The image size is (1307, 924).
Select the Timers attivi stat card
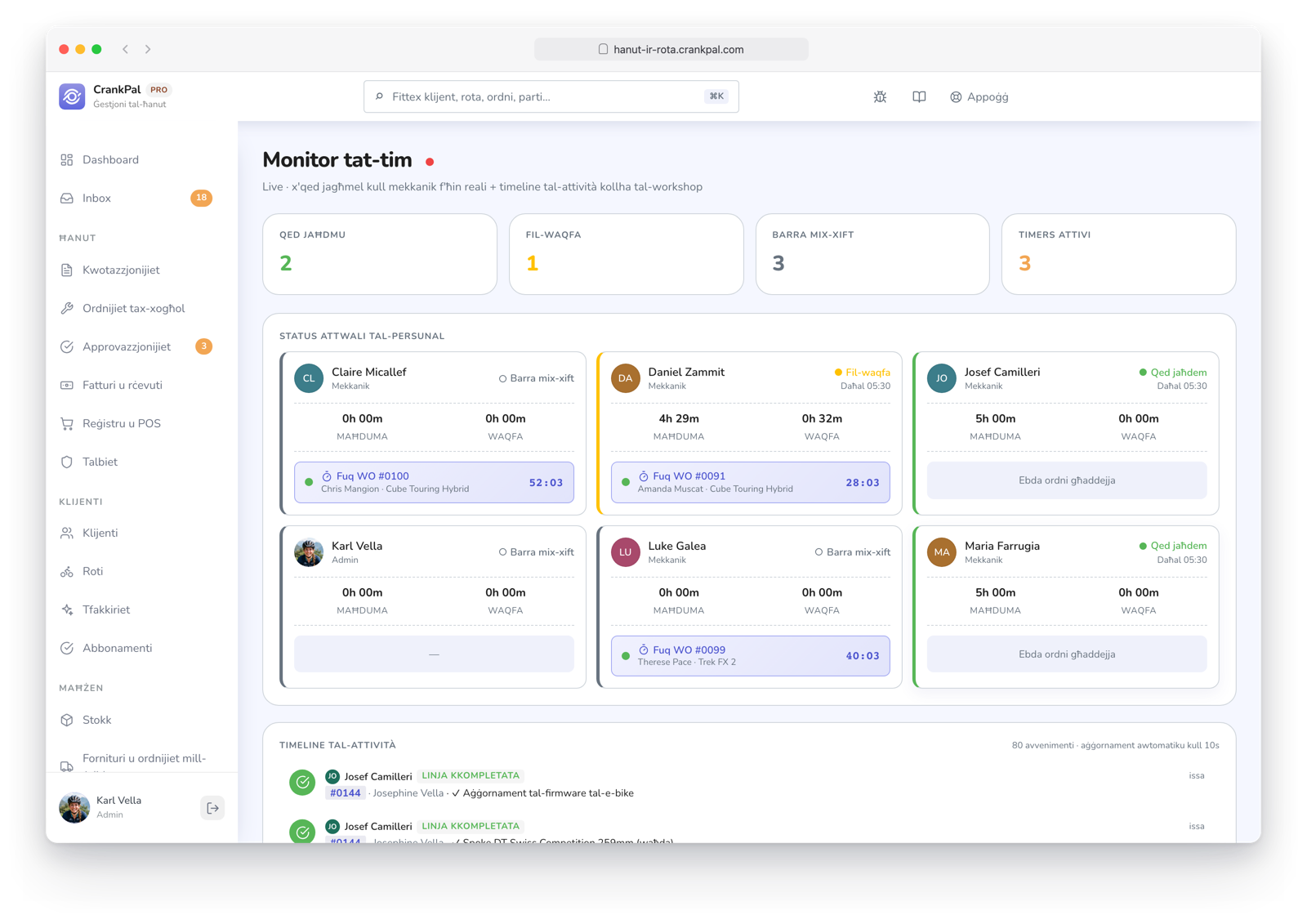click(x=1119, y=254)
